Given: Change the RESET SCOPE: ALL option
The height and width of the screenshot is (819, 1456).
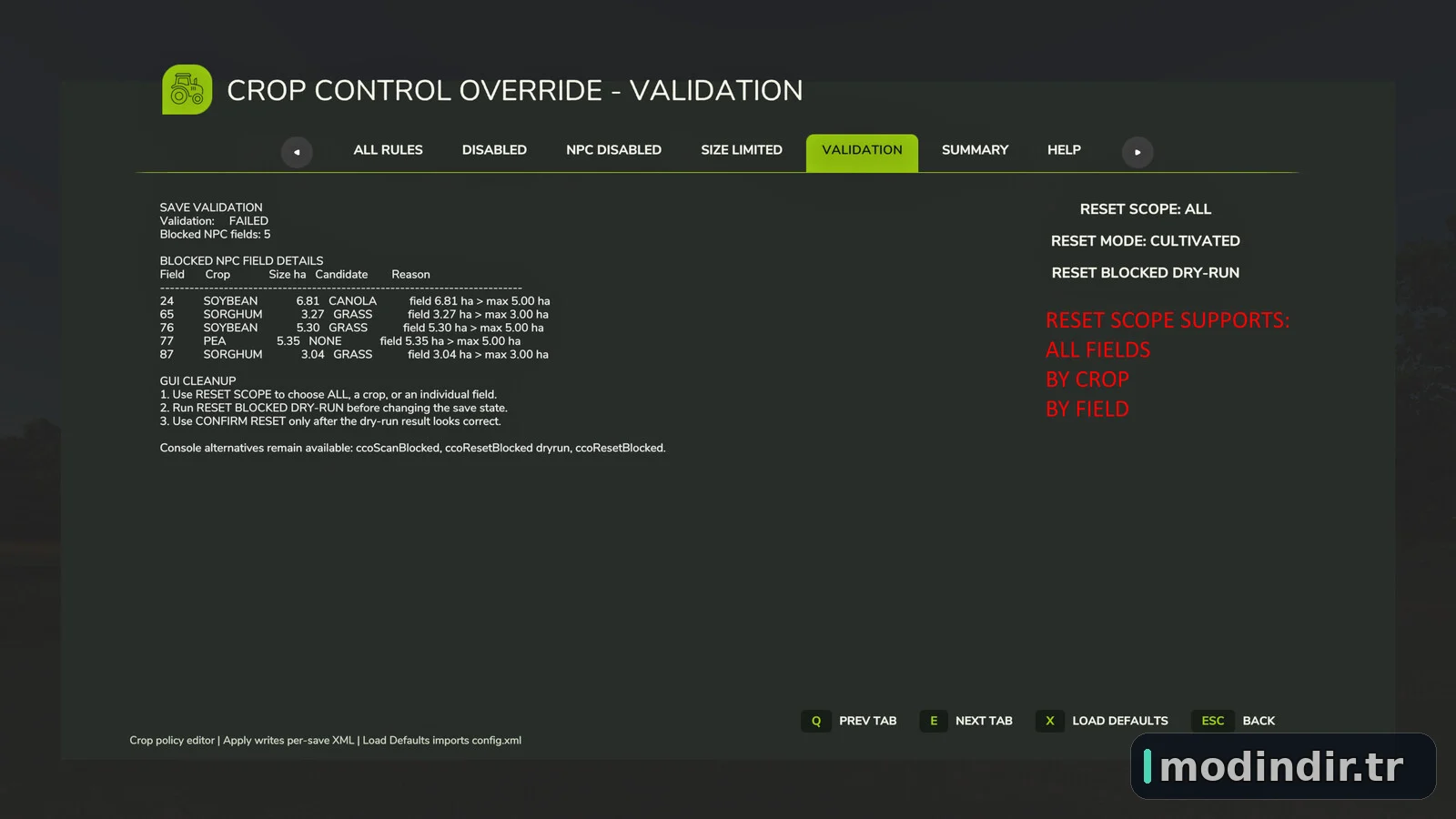Looking at the screenshot, I should tap(1145, 209).
